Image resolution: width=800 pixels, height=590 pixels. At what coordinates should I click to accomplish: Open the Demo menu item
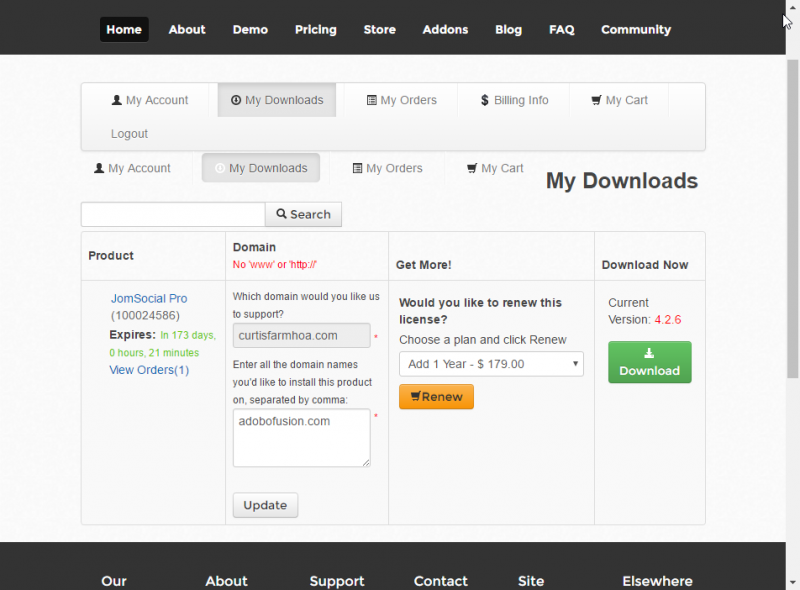point(250,30)
